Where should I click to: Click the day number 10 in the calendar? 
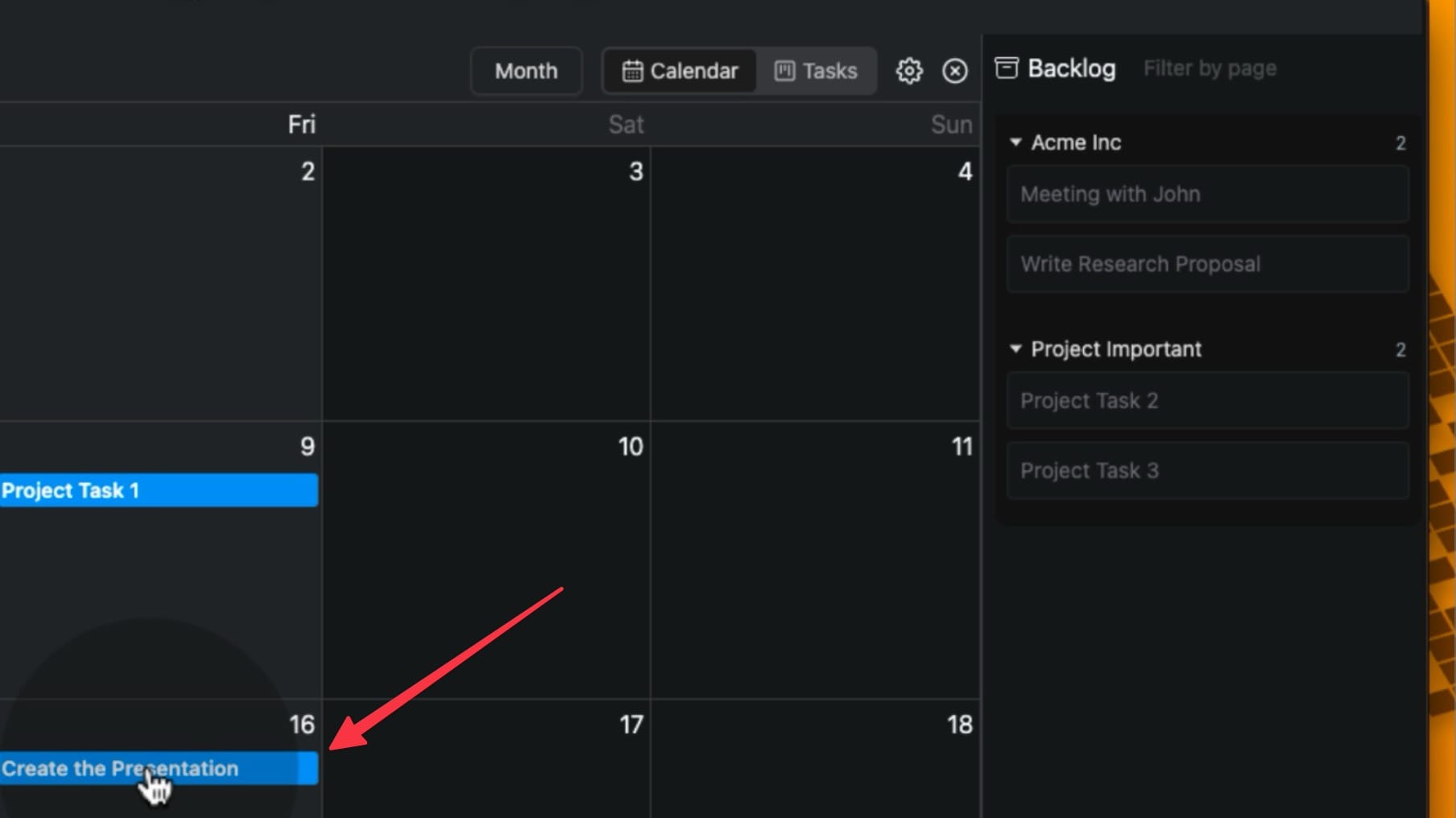(x=630, y=446)
